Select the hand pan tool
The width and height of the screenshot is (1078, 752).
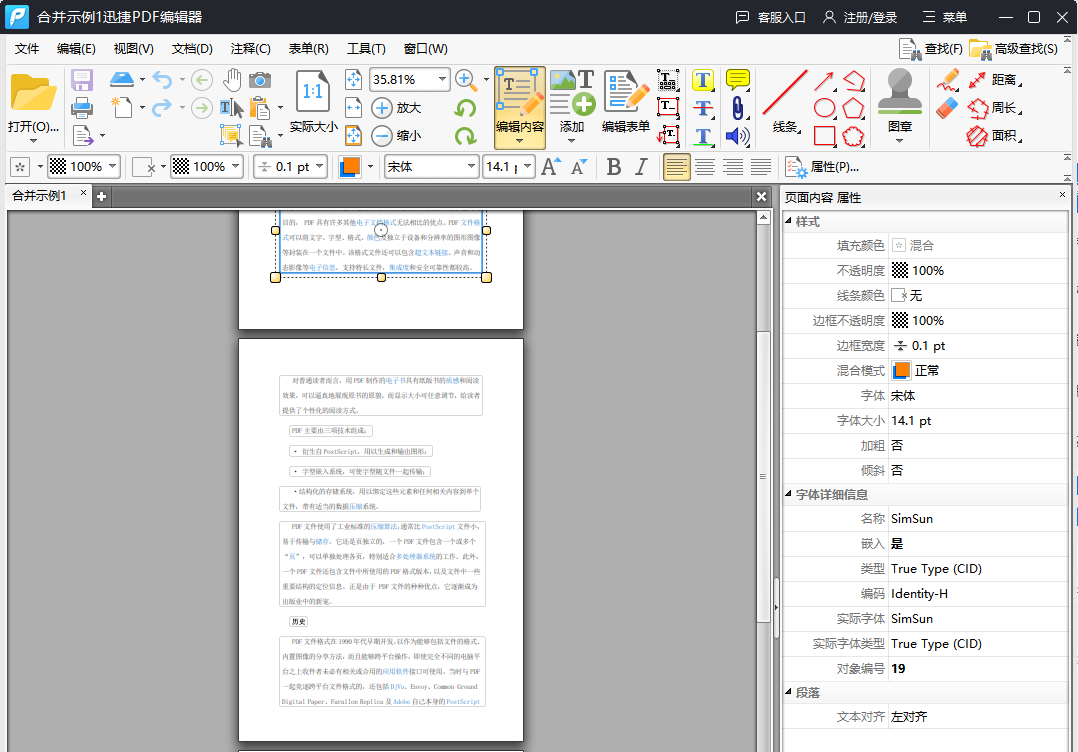[232, 80]
